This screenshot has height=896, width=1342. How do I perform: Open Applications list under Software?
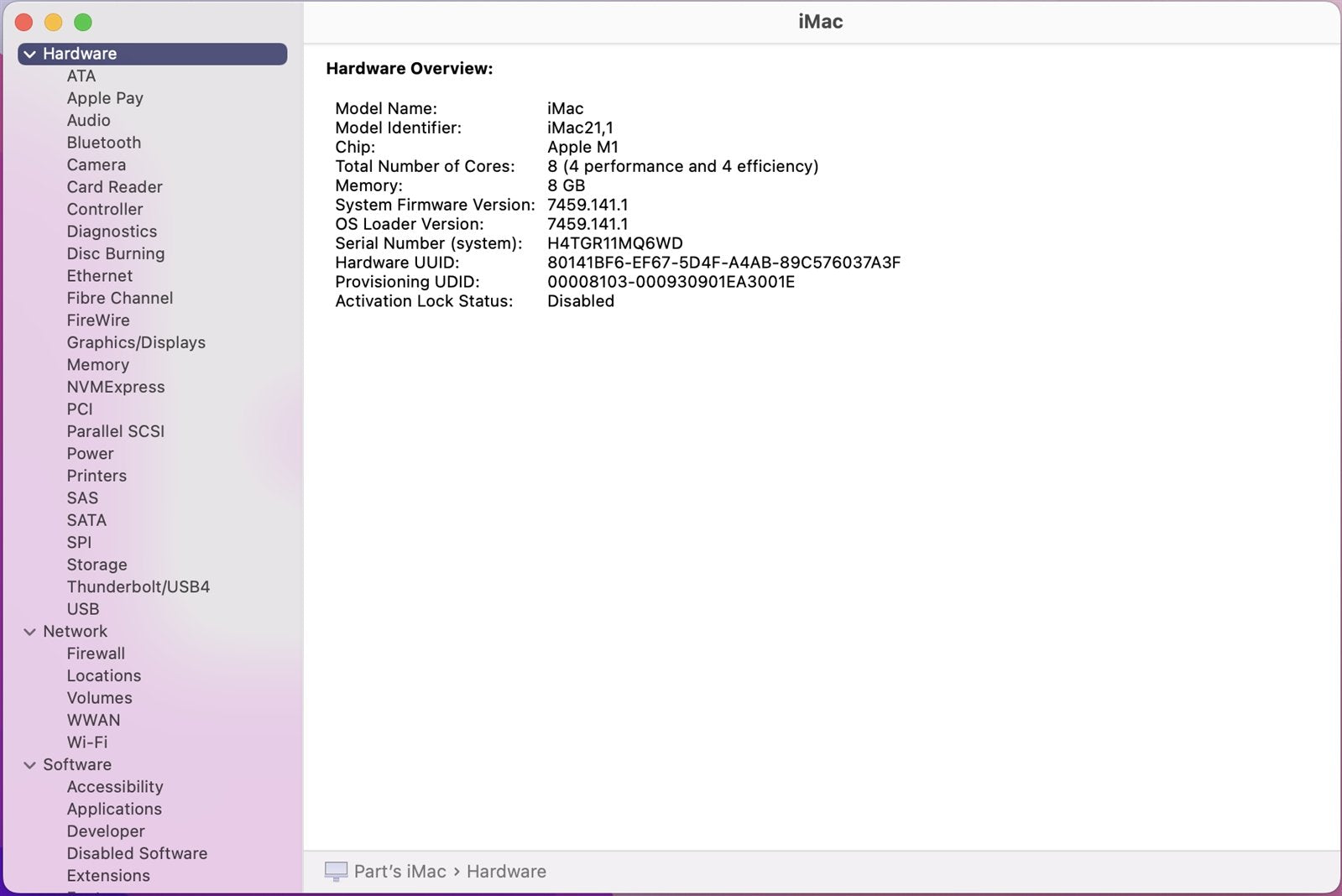[114, 810]
